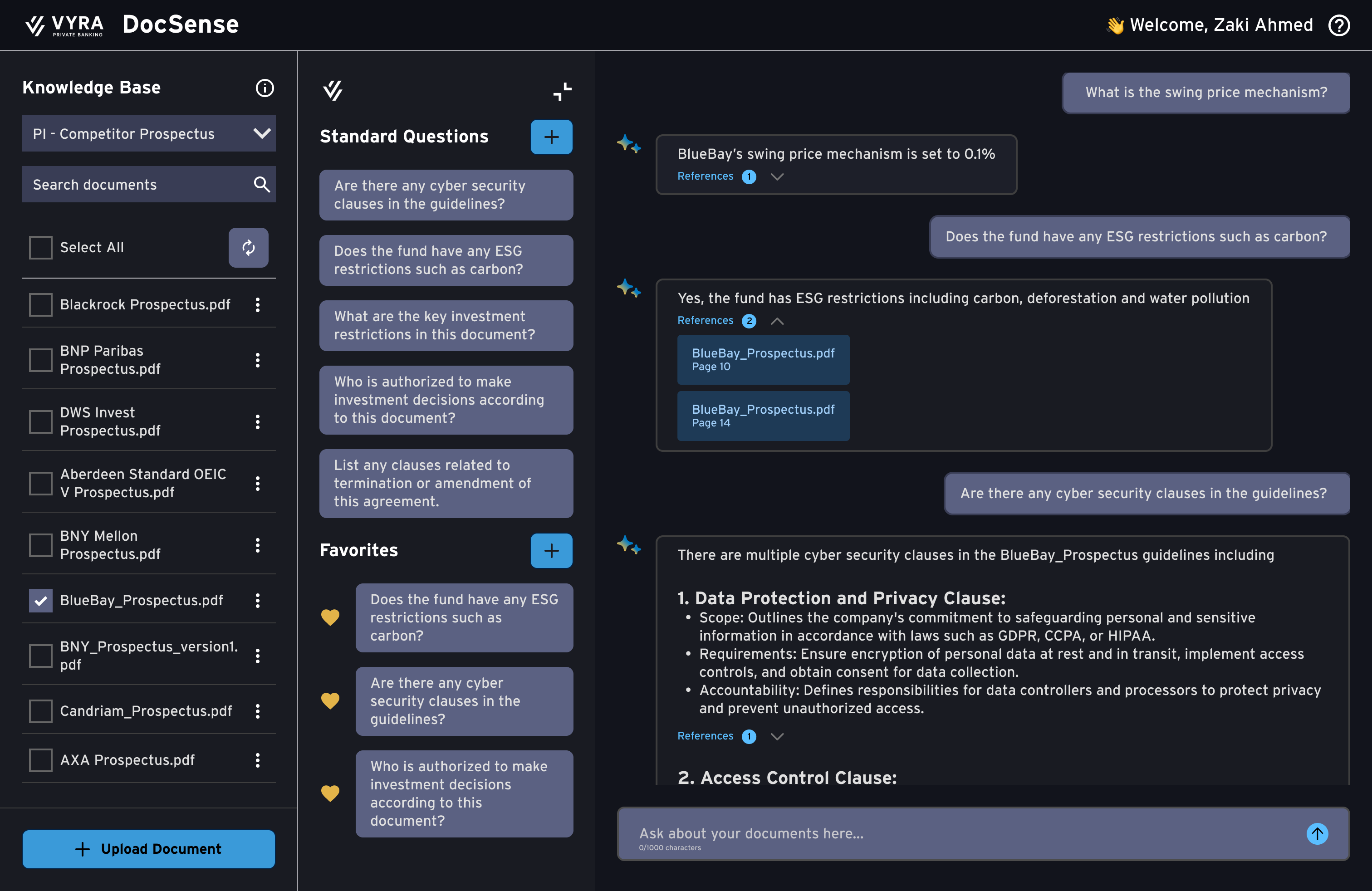Open PI - Competitor Prospectus dropdown
This screenshot has height=891, width=1372.
click(149, 134)
